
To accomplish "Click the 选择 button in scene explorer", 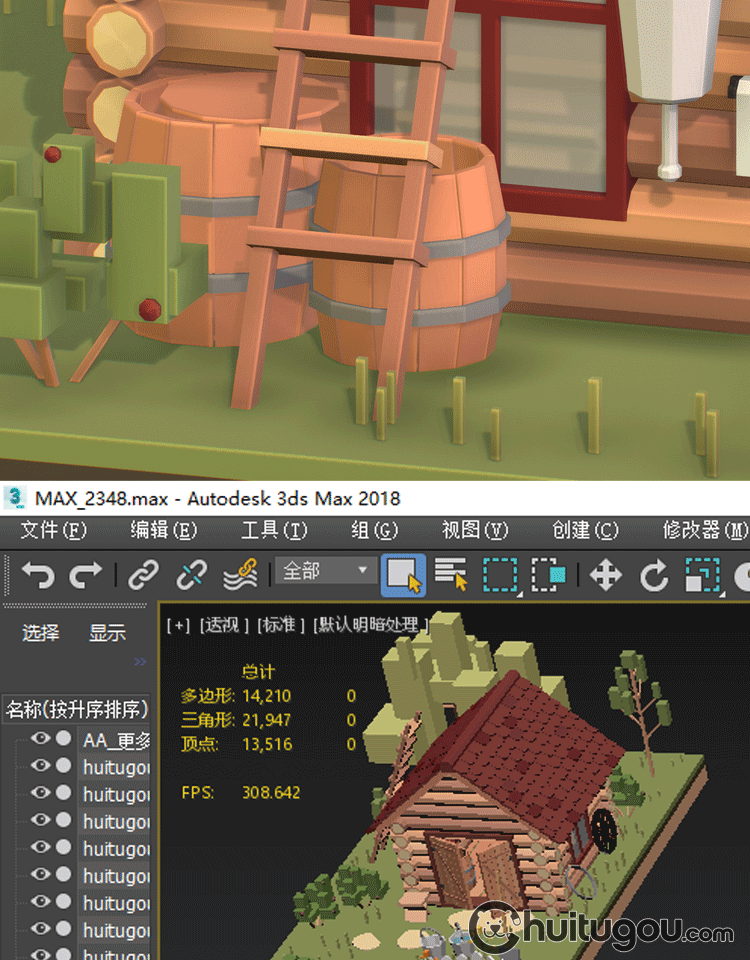I will tap(41, 633).
